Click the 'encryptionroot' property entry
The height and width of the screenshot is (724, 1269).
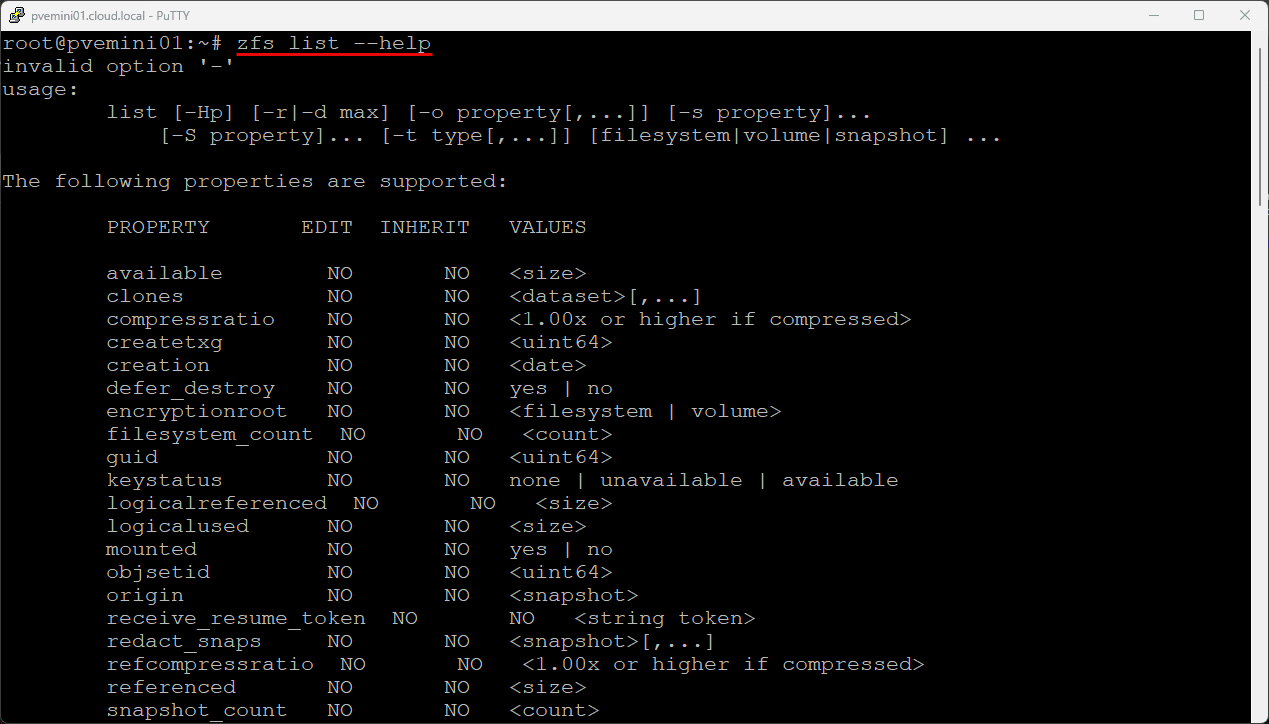[x=196, y=411]
